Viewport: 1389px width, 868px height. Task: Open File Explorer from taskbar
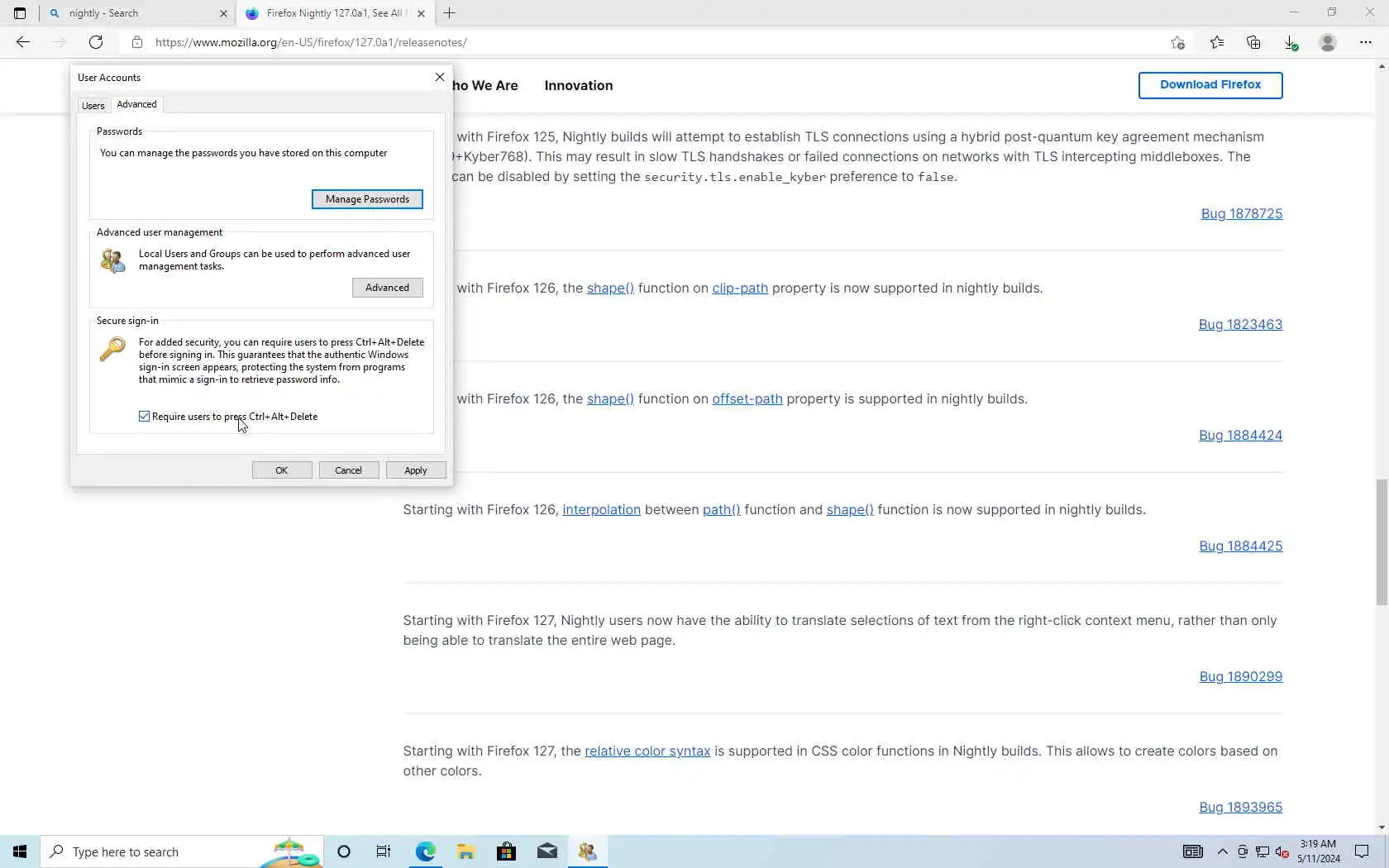click(x=465, y=851)
